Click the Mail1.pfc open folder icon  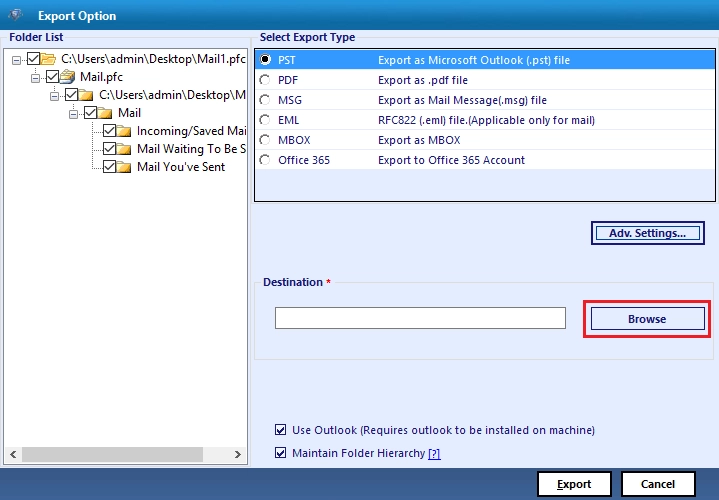click(48, 59)
